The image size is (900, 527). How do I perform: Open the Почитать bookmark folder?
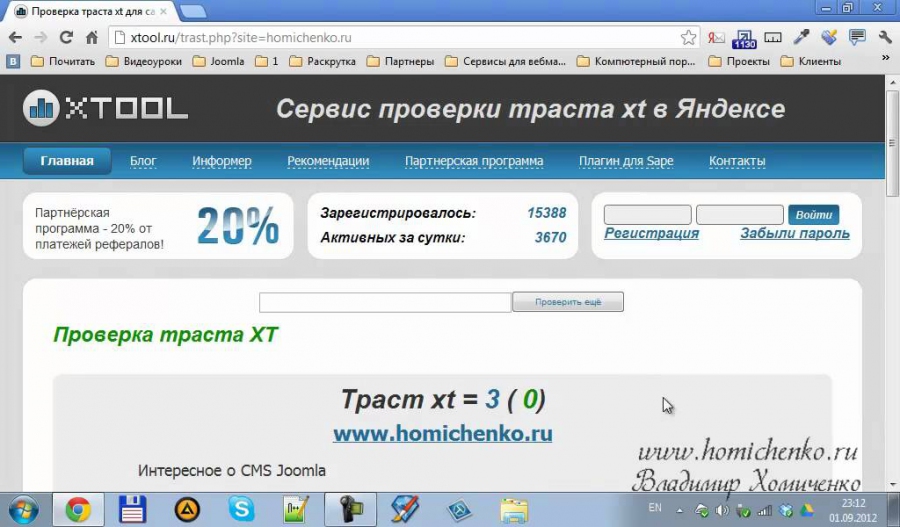63,61
